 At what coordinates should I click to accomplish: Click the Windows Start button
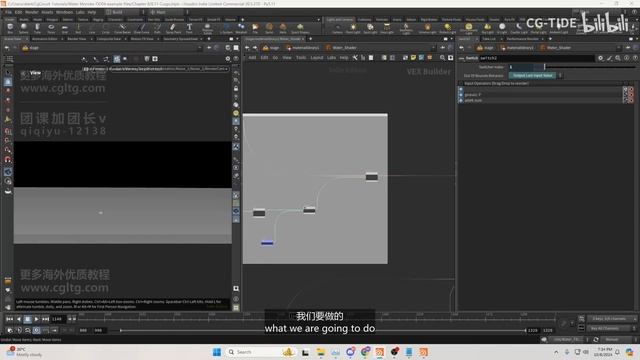coord(217,352)
